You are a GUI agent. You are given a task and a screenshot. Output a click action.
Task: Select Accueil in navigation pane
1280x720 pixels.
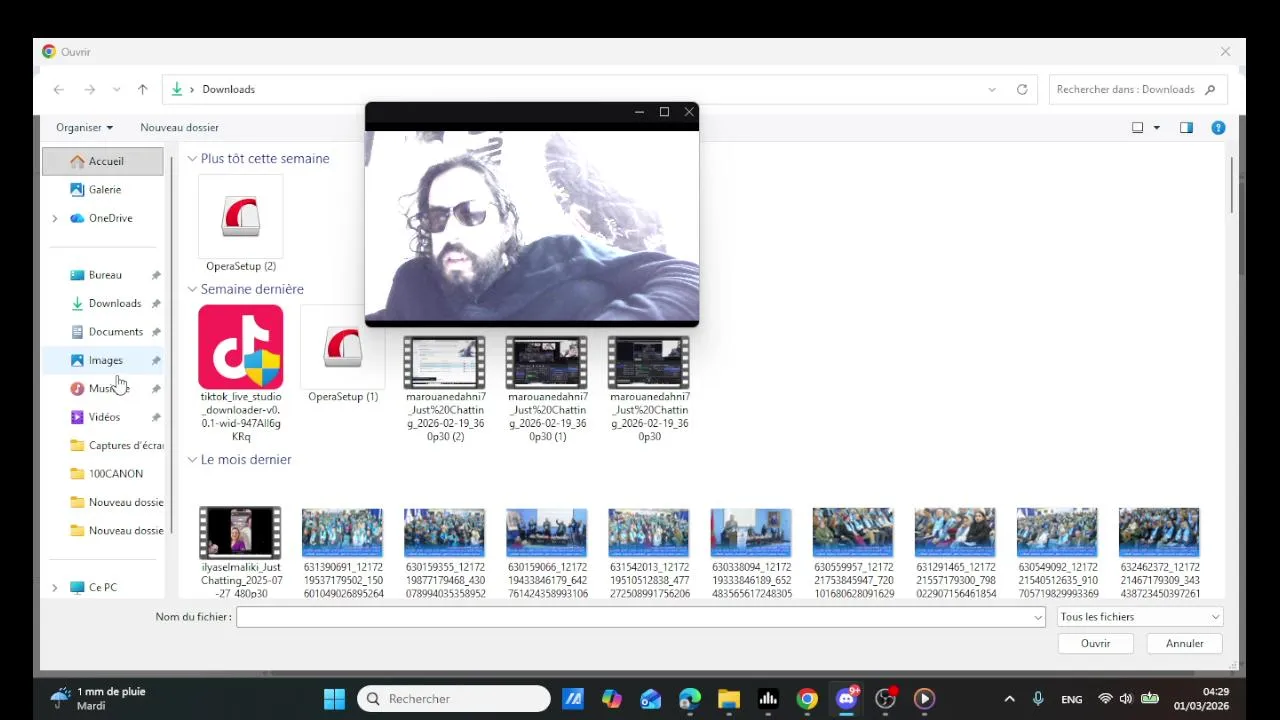click(x=103, y=161)
